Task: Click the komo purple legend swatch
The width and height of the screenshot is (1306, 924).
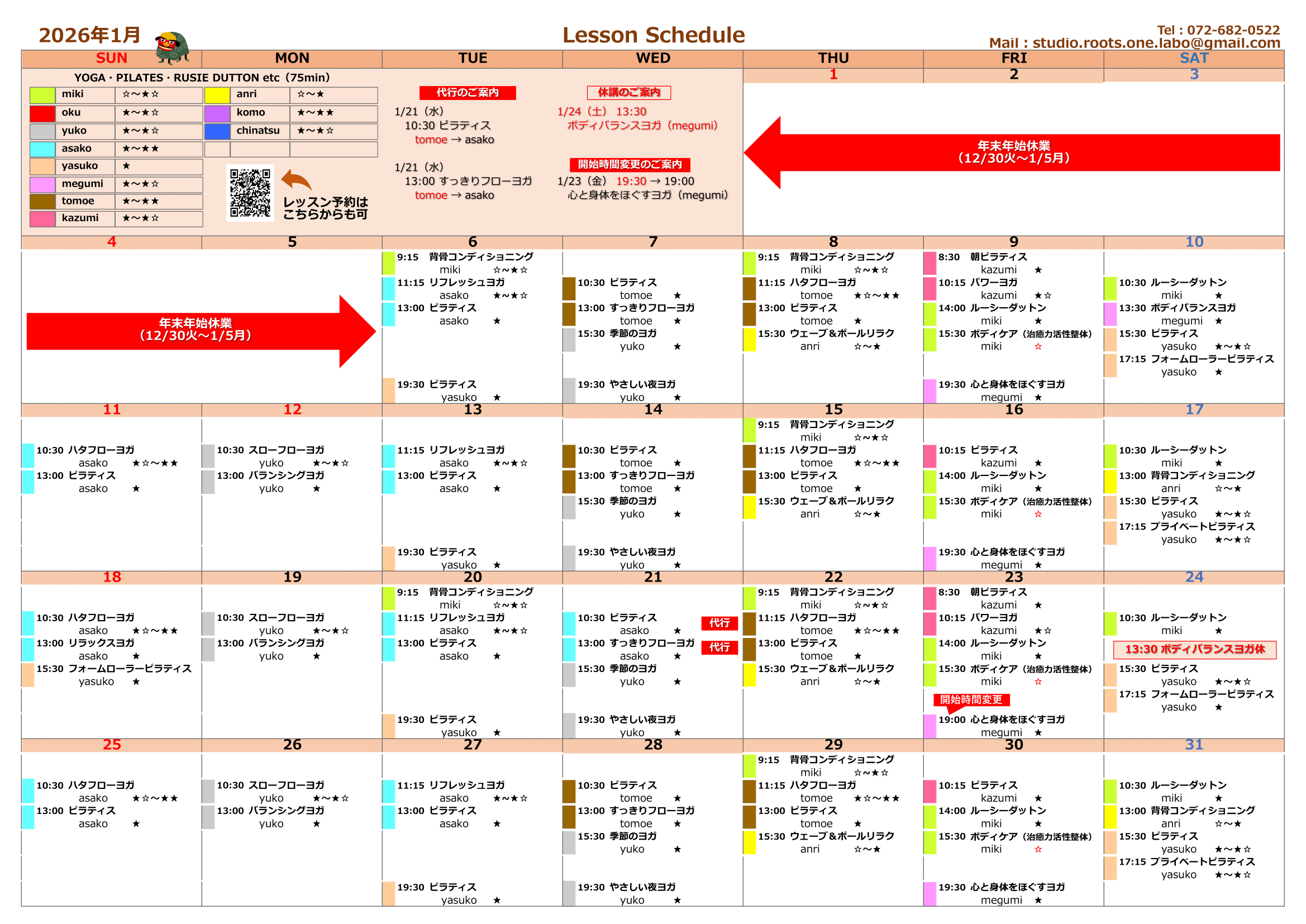Action: (217, 113)
